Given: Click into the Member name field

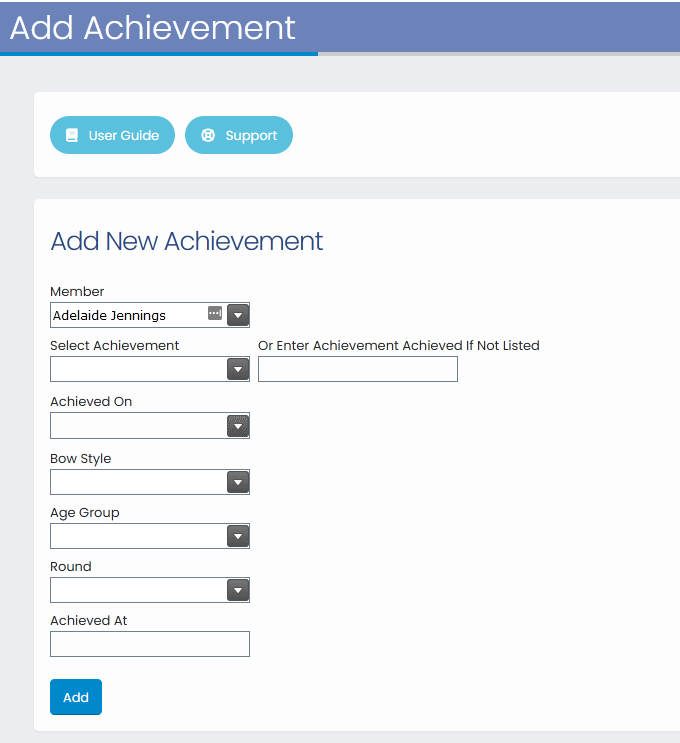Looking at the screenshot, I should (129, 315).
